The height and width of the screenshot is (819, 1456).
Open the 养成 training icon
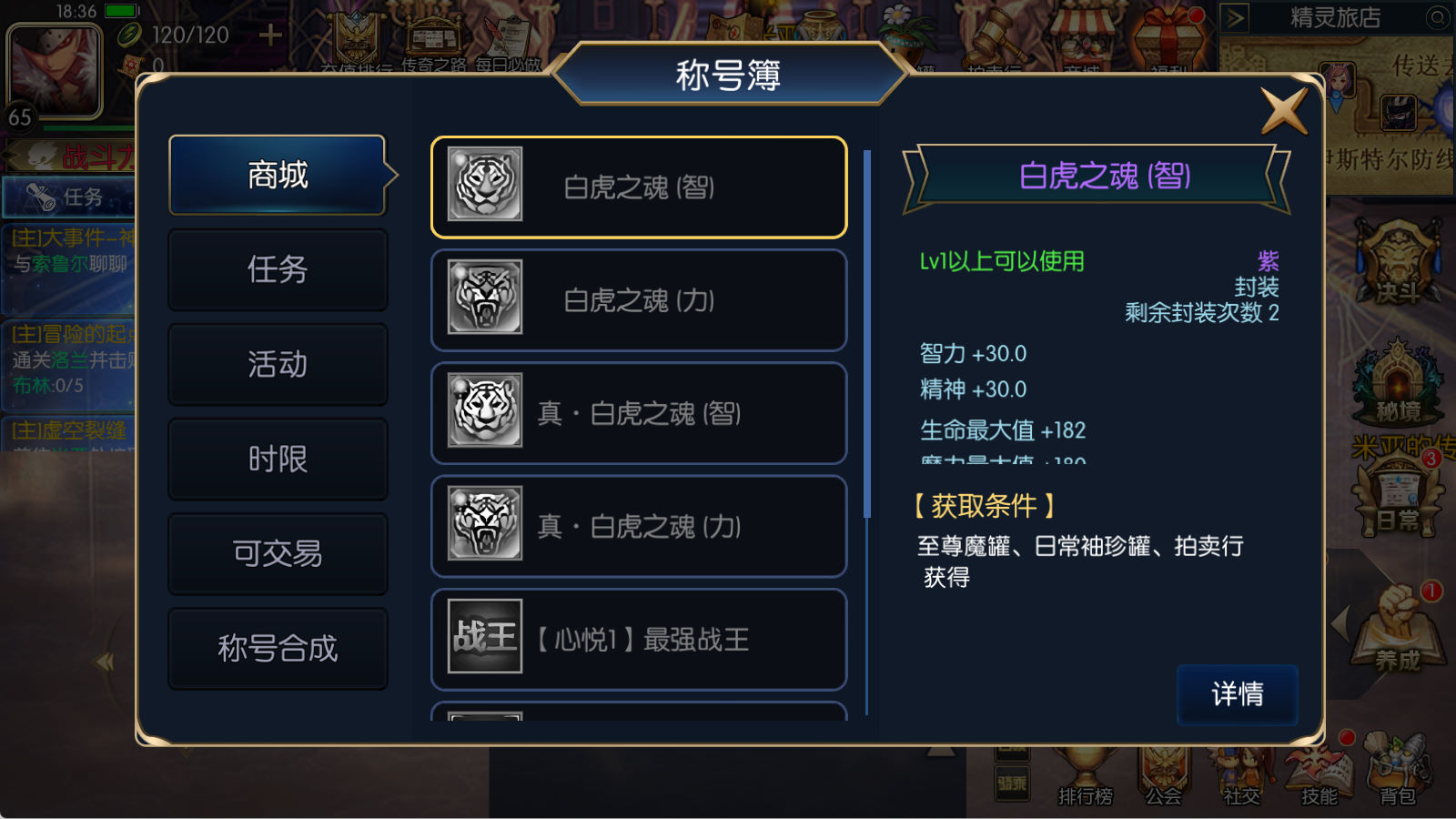pos(1398,628)
